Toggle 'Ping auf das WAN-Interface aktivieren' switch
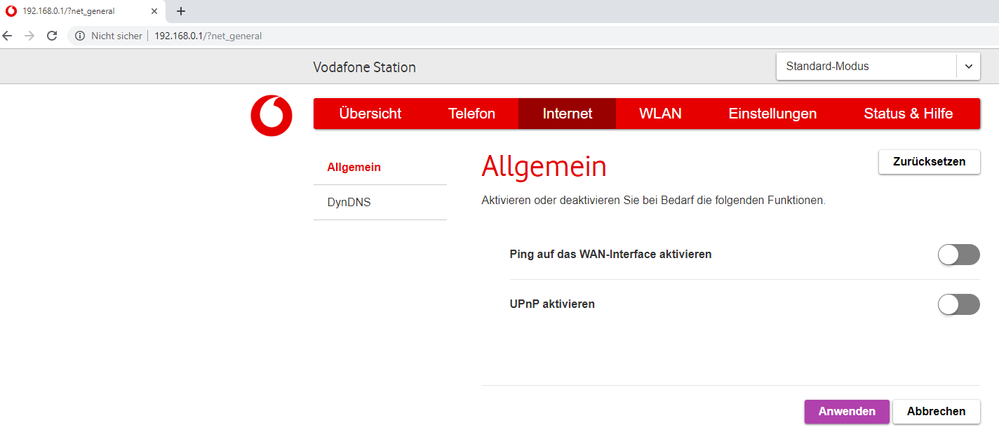This screenshot has height=439, width=999. 958,254
